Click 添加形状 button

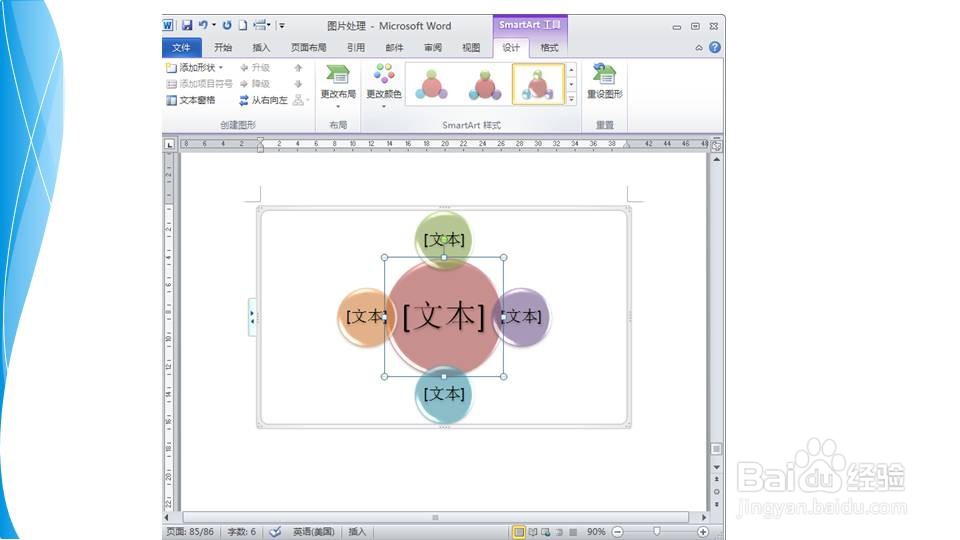coord(190,67)
